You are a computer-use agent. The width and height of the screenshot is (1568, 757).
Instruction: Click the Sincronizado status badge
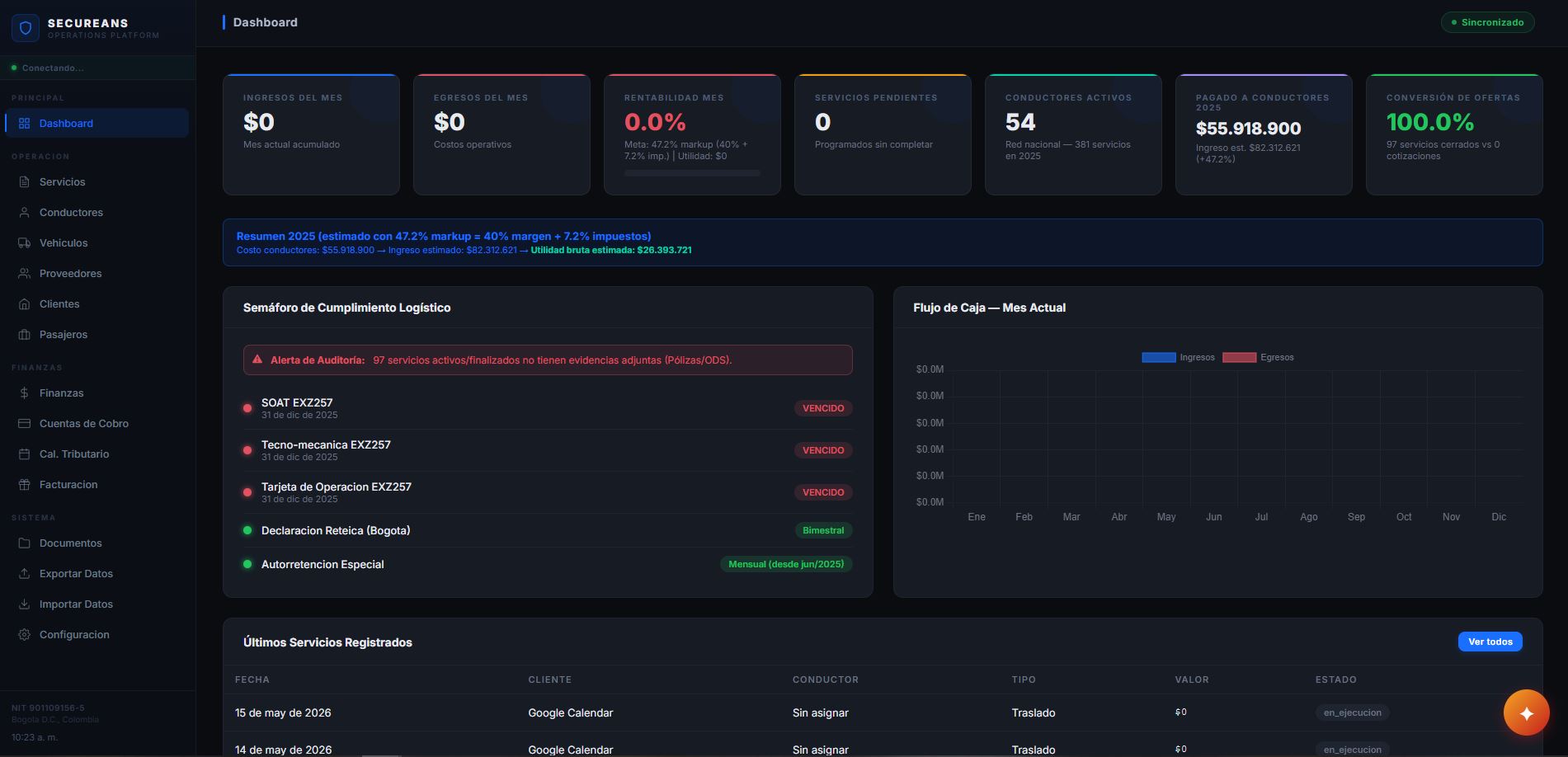click(x=1487, y=22)
